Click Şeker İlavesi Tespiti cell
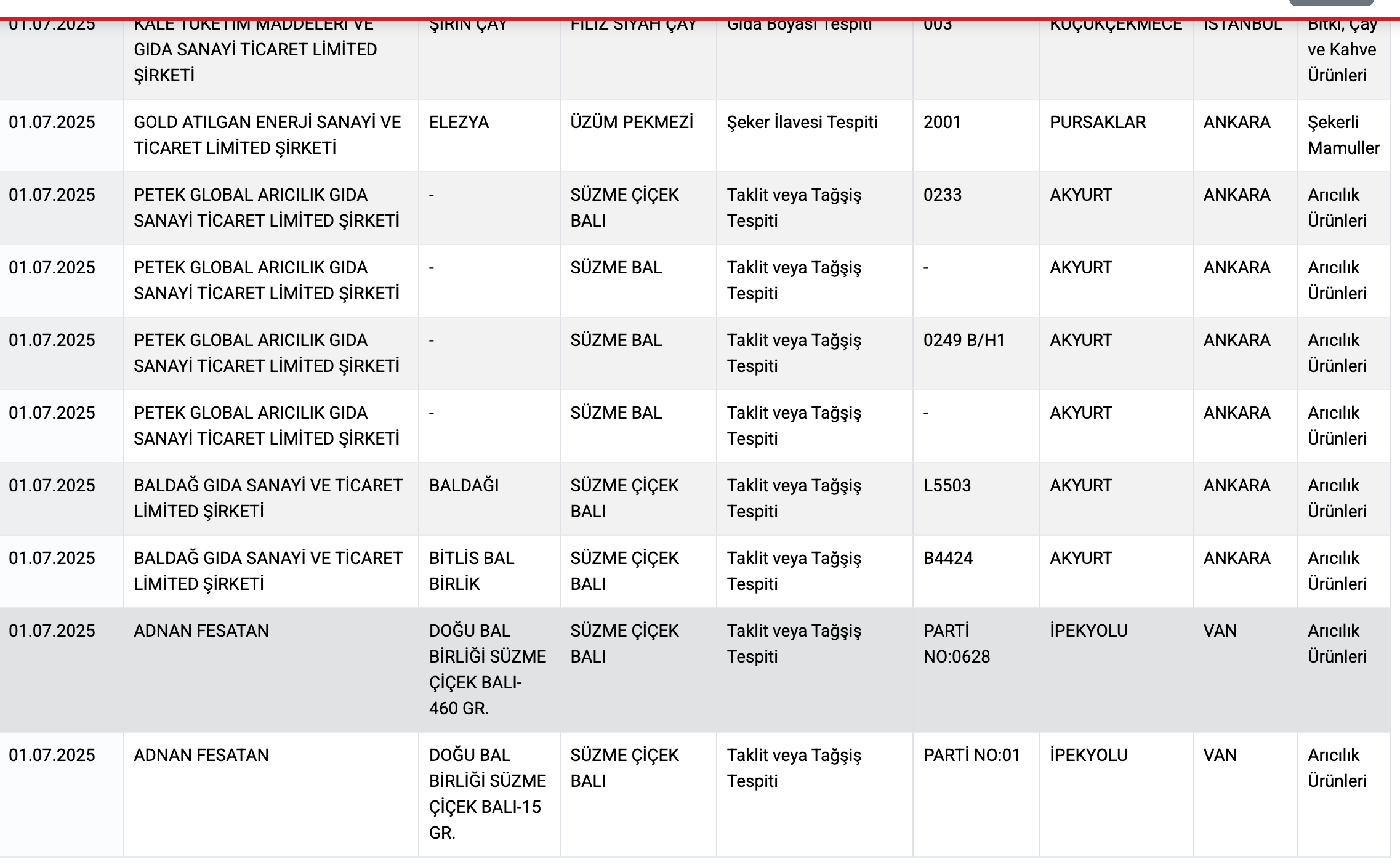The height and width of the screenshot is (867, 1400). [815, 135]
